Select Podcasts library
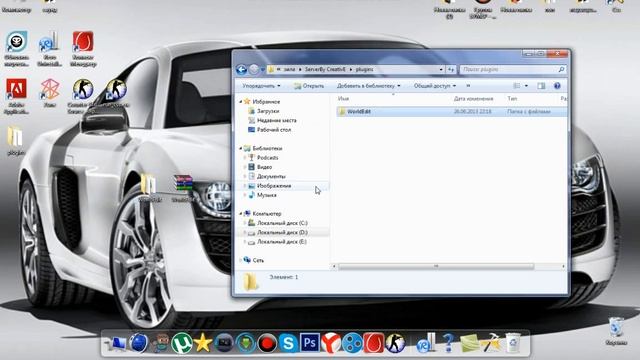The height and width of the screenshot is (360, 640). (267, 158)
